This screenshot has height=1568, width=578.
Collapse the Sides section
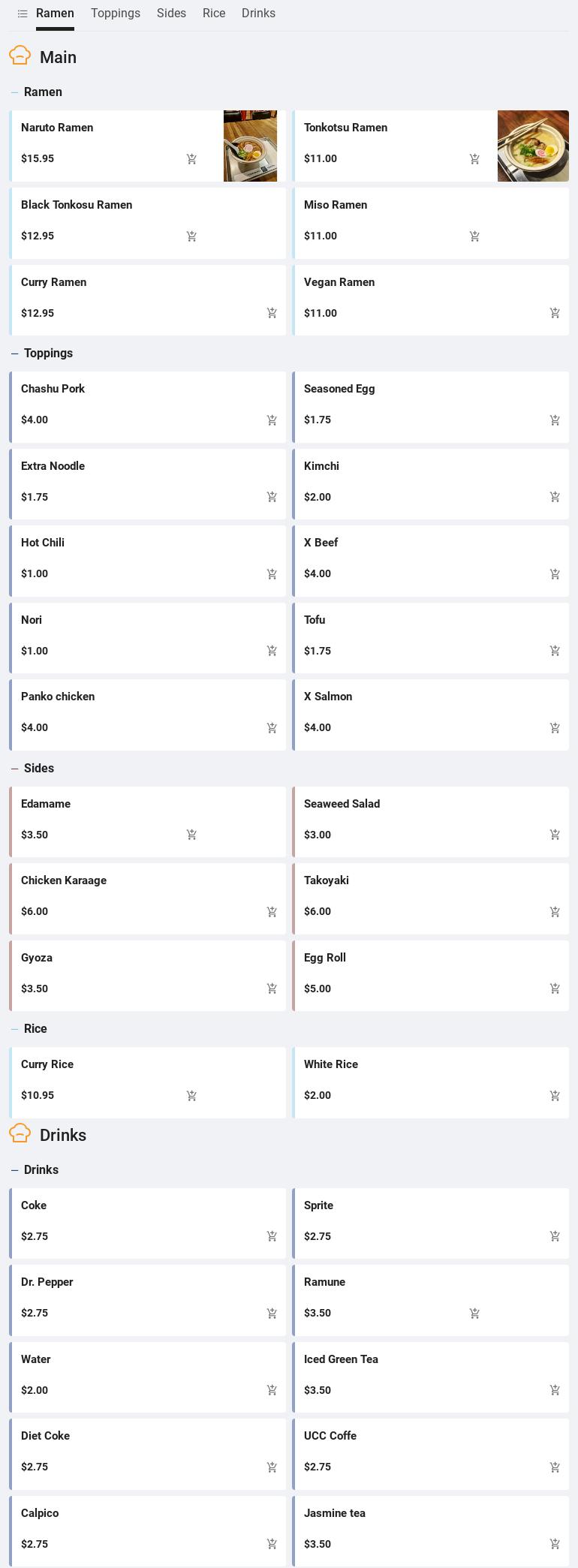coord(15,769)
